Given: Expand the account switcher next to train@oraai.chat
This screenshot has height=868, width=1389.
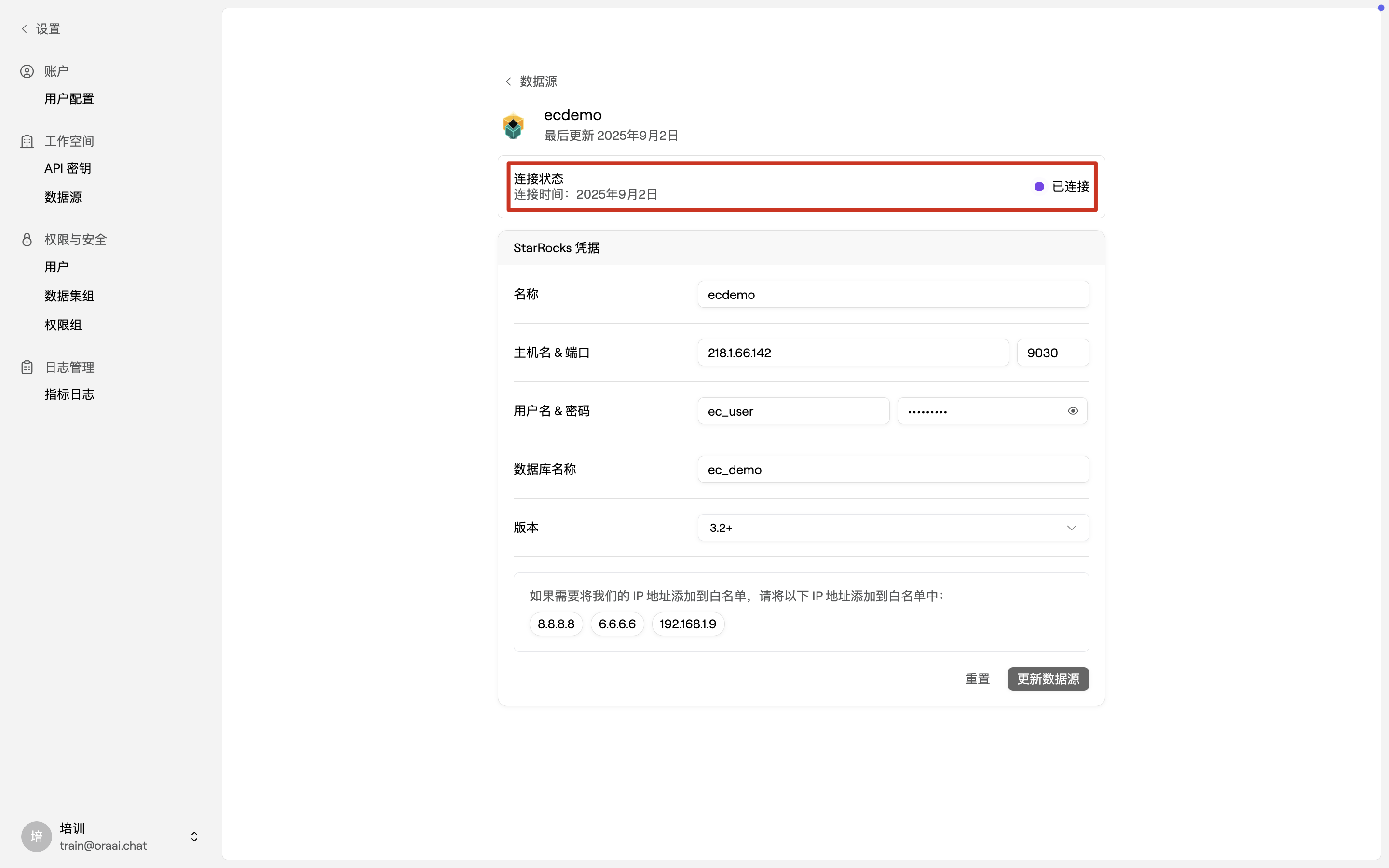Looking at the screenshot, I should [x=193, y=837].
